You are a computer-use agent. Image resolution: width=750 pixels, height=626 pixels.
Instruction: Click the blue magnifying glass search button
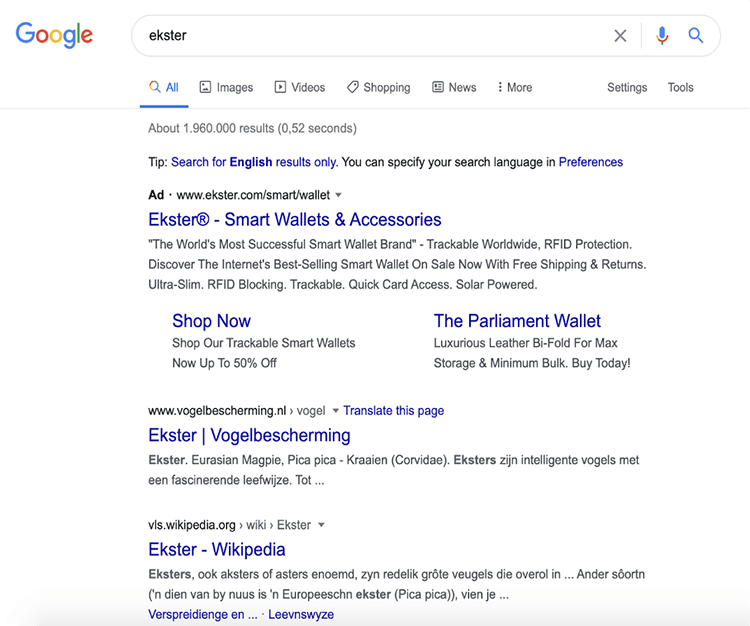tap(696, 36)
